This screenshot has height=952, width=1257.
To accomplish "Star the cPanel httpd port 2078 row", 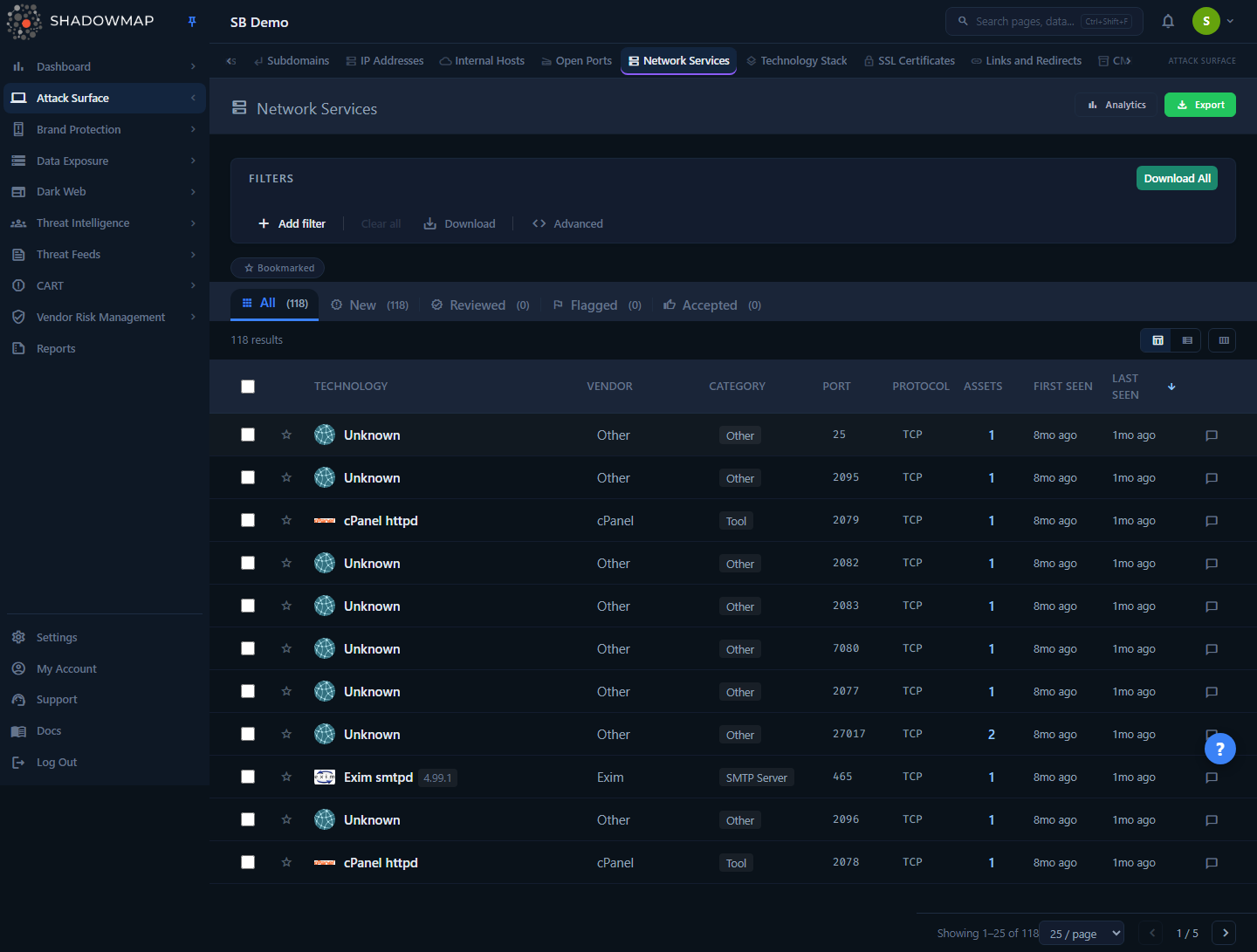I will 286,862.
